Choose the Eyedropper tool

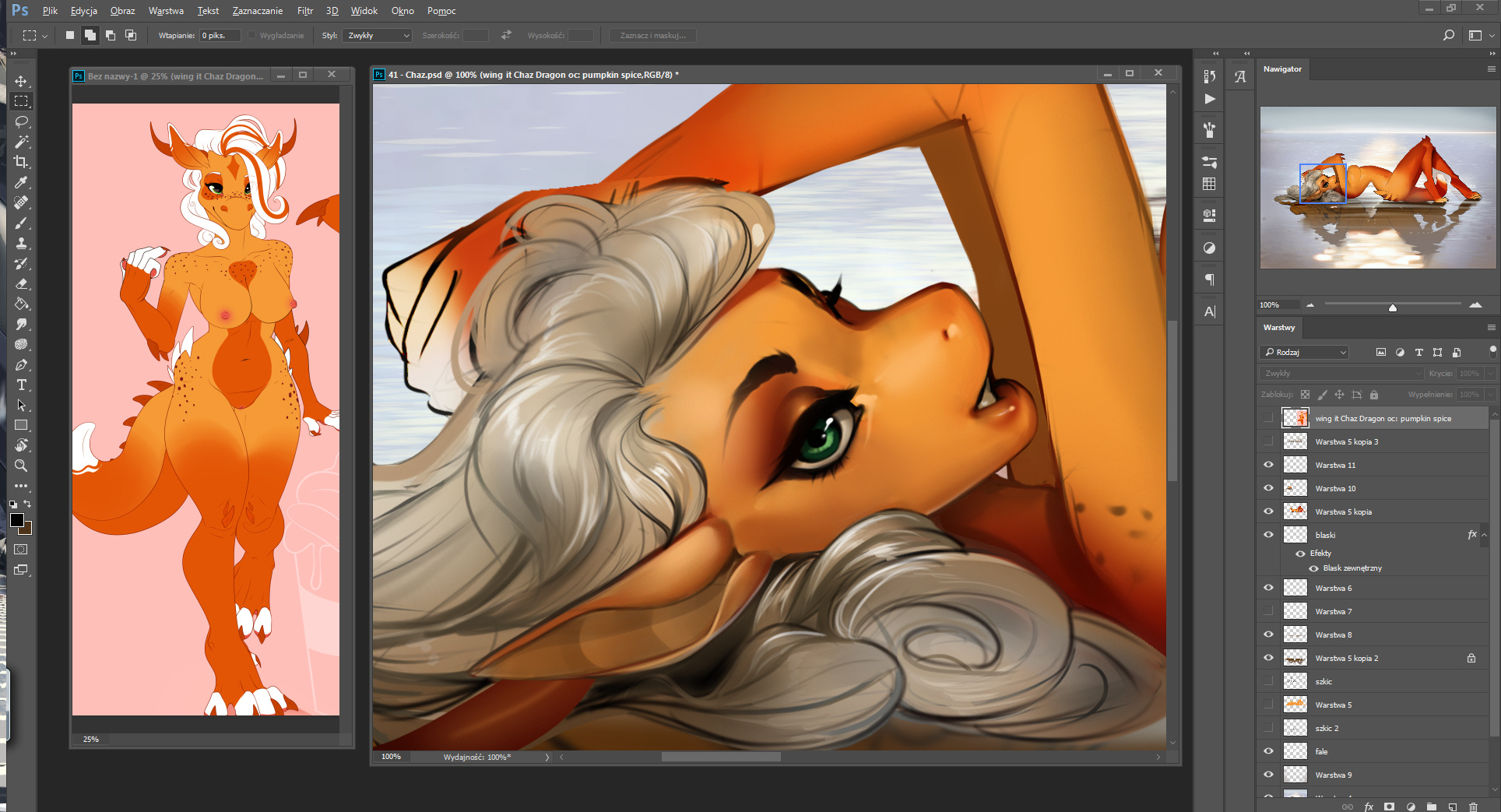tap(21, 182)
